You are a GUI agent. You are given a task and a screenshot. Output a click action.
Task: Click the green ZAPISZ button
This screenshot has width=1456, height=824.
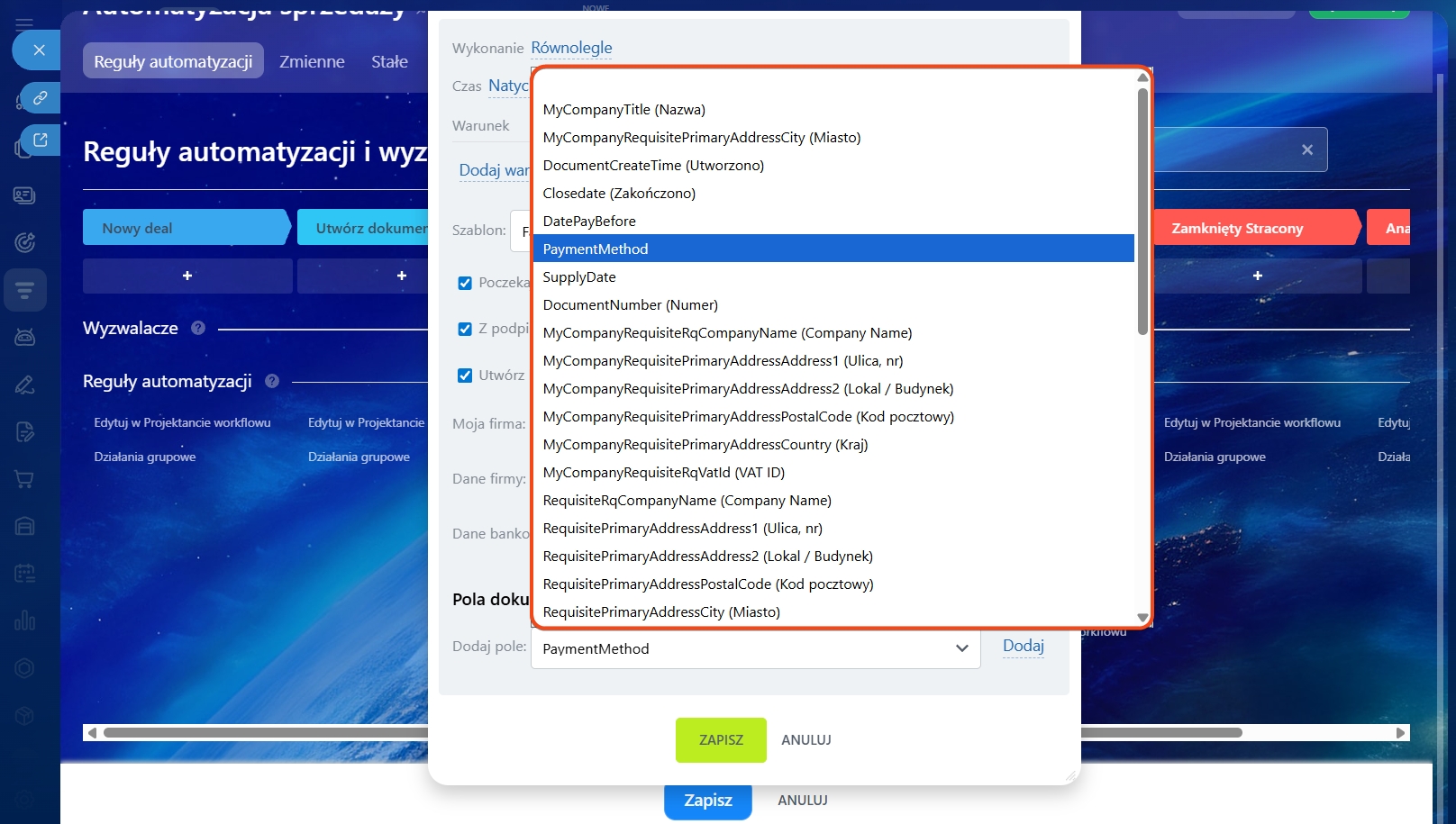[721, 740]
